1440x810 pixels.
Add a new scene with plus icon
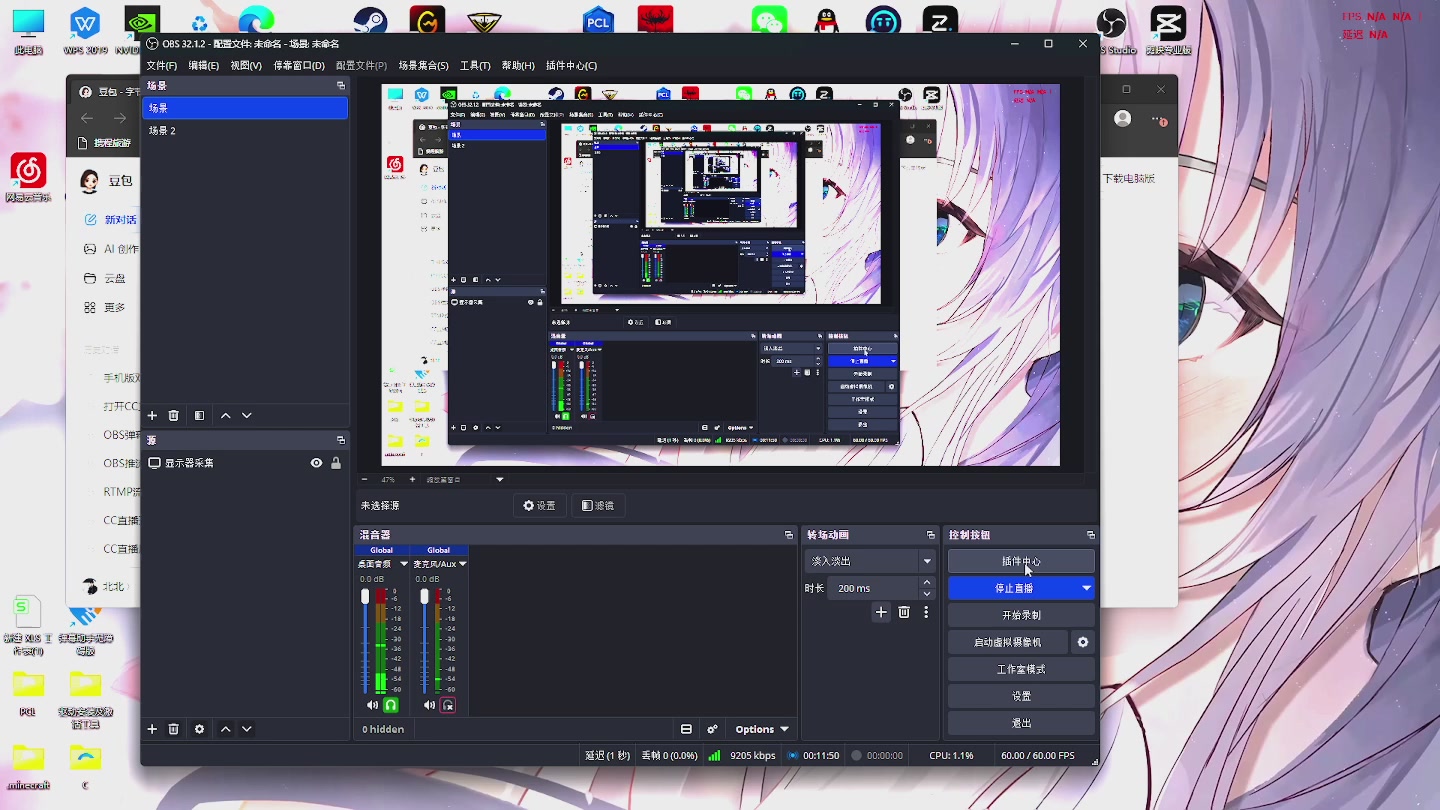(x=152, y=416)
